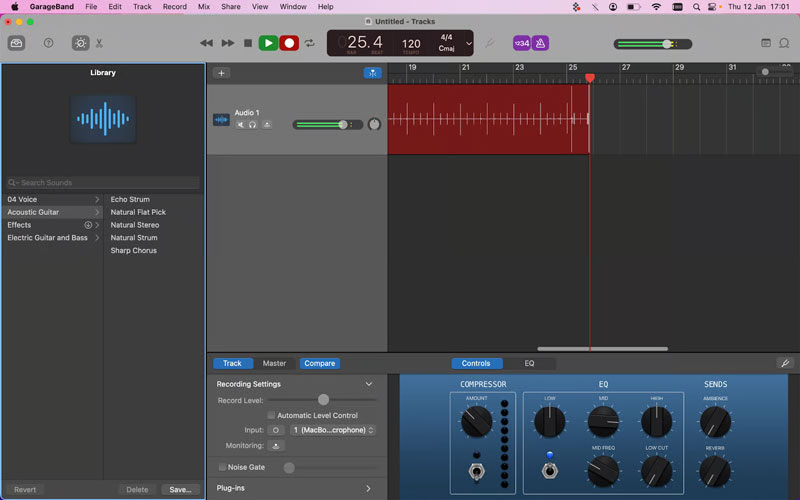Open the Loop Browser icon

[x=784, y=43]
